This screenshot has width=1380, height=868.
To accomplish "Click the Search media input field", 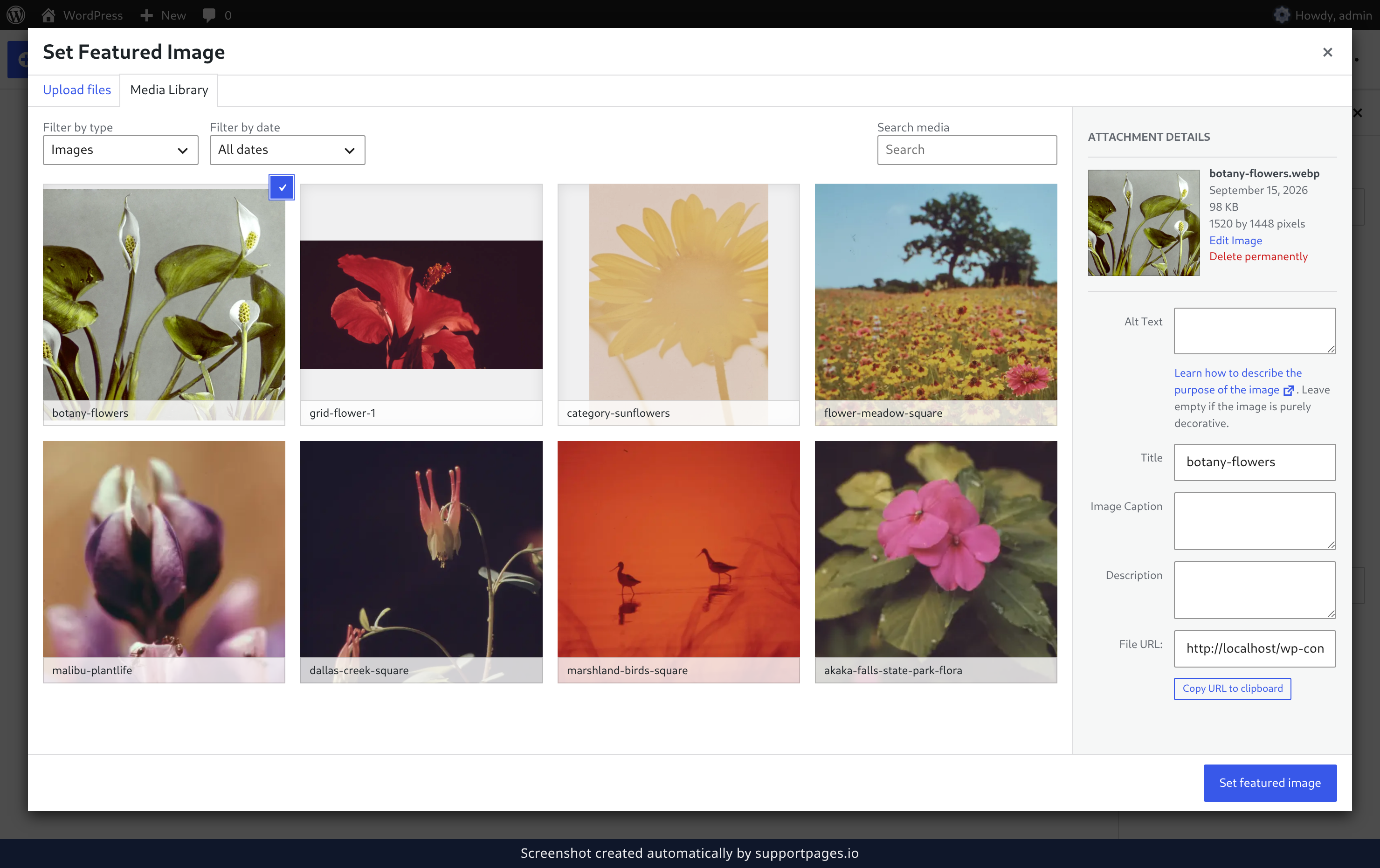I will click(x=967, y=150).
